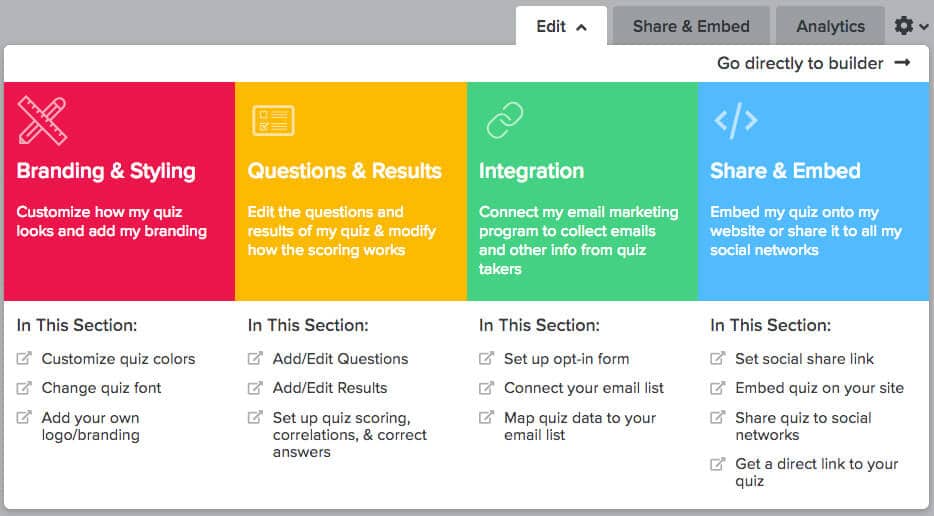Click the ruler and pencil Branding icon

click(42, 120)
